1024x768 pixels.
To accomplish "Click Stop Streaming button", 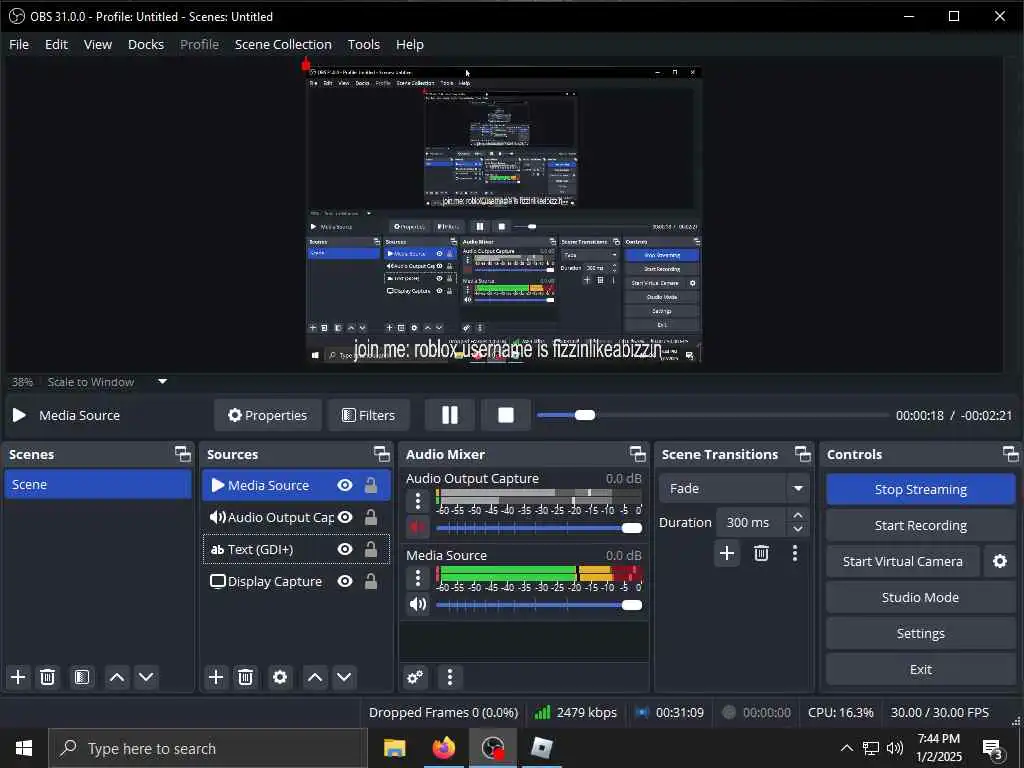I will tap(921, 489).
